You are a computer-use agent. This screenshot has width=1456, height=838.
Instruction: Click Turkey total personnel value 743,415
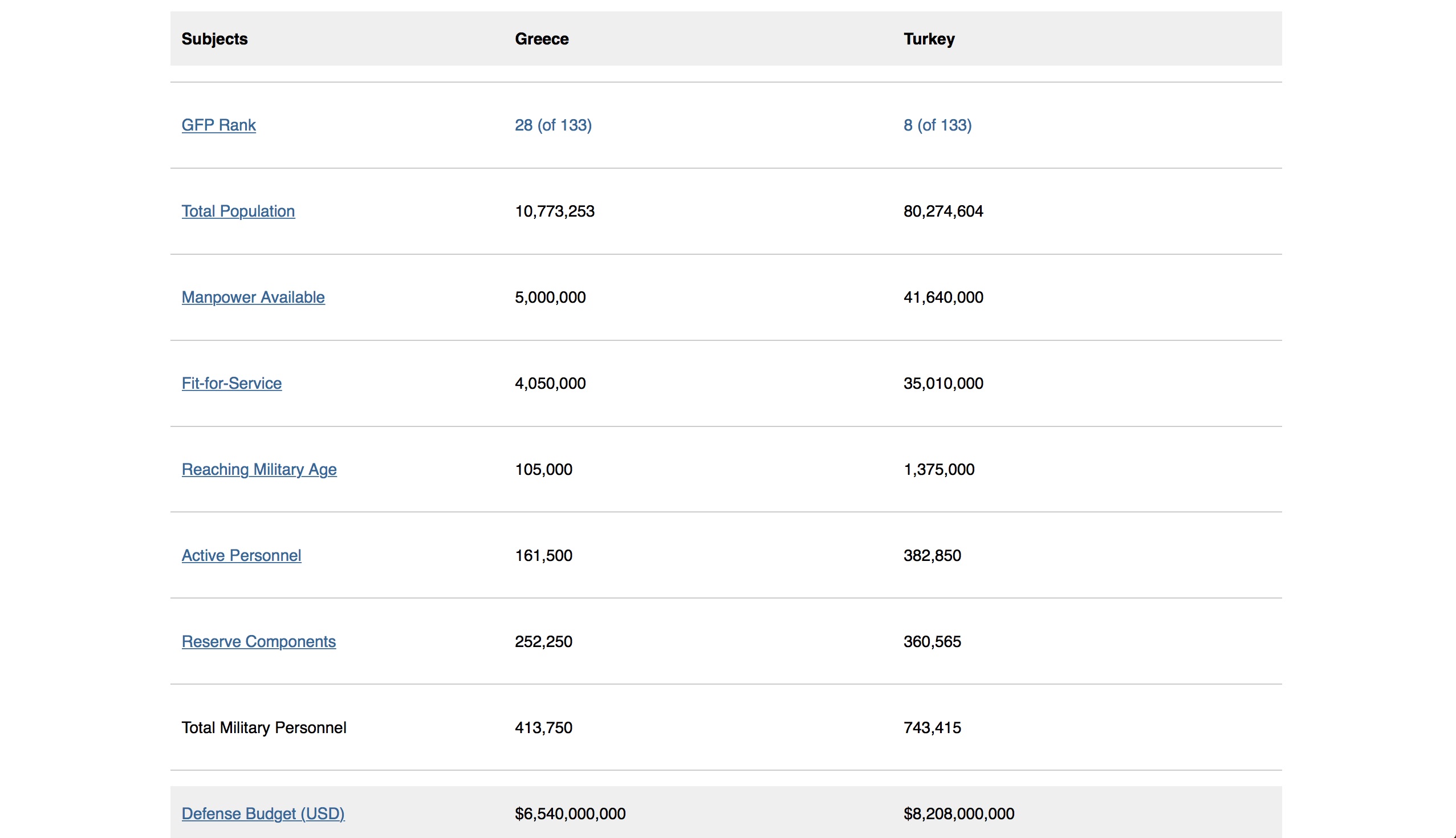point(932,727)
